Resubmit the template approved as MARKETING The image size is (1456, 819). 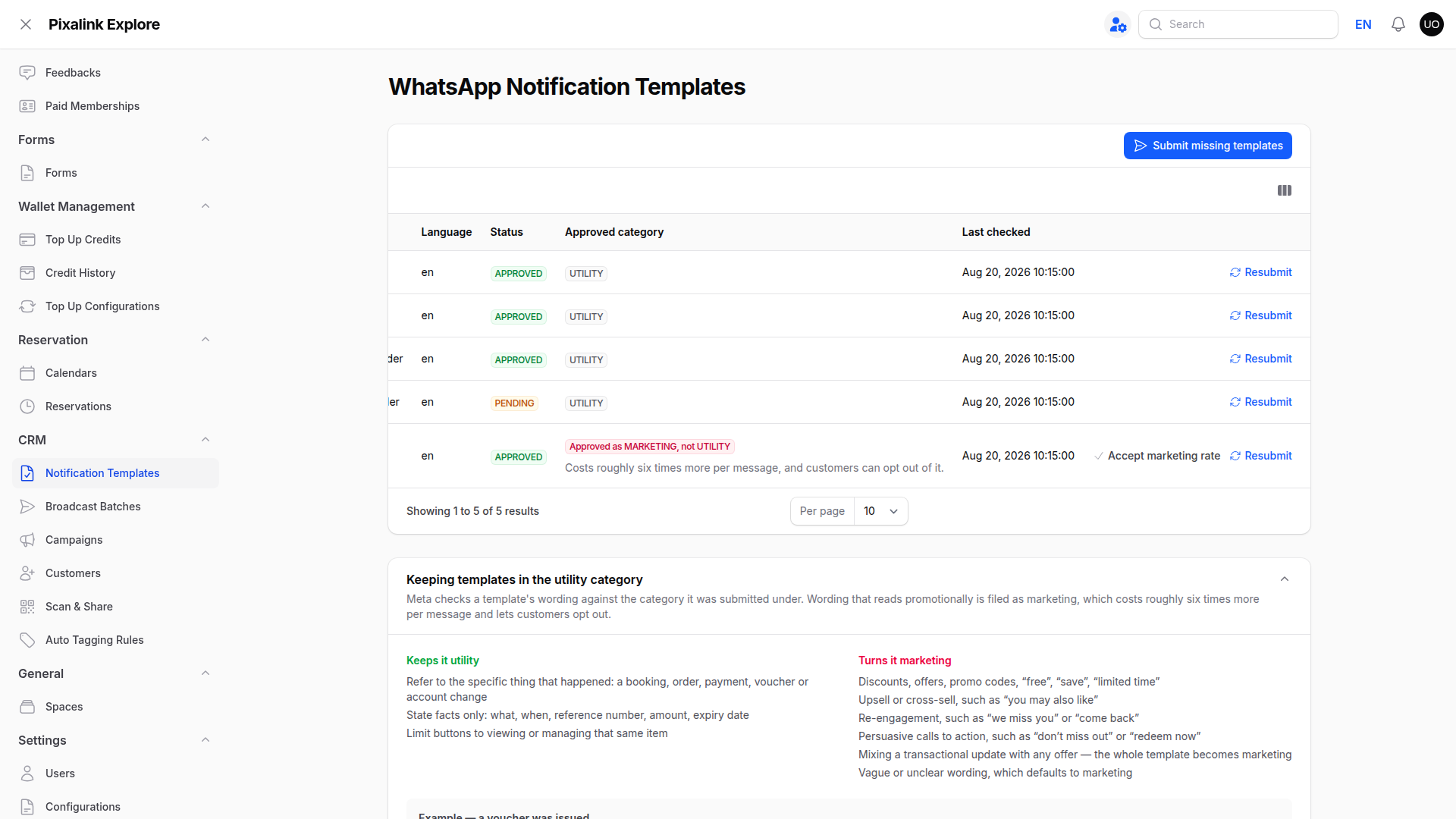point(1260,456)
